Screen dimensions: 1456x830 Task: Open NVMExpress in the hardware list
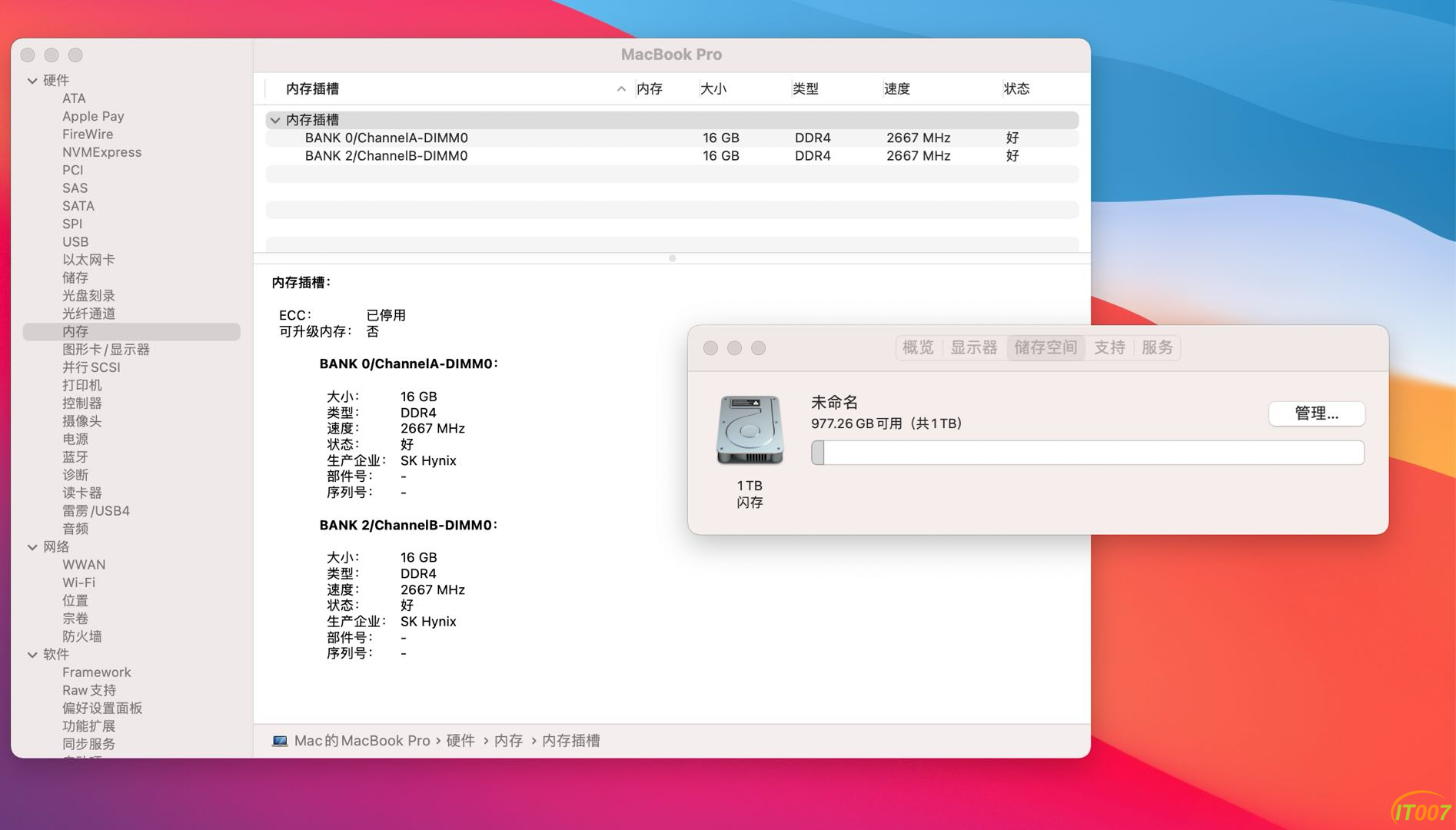coord(101,152)
